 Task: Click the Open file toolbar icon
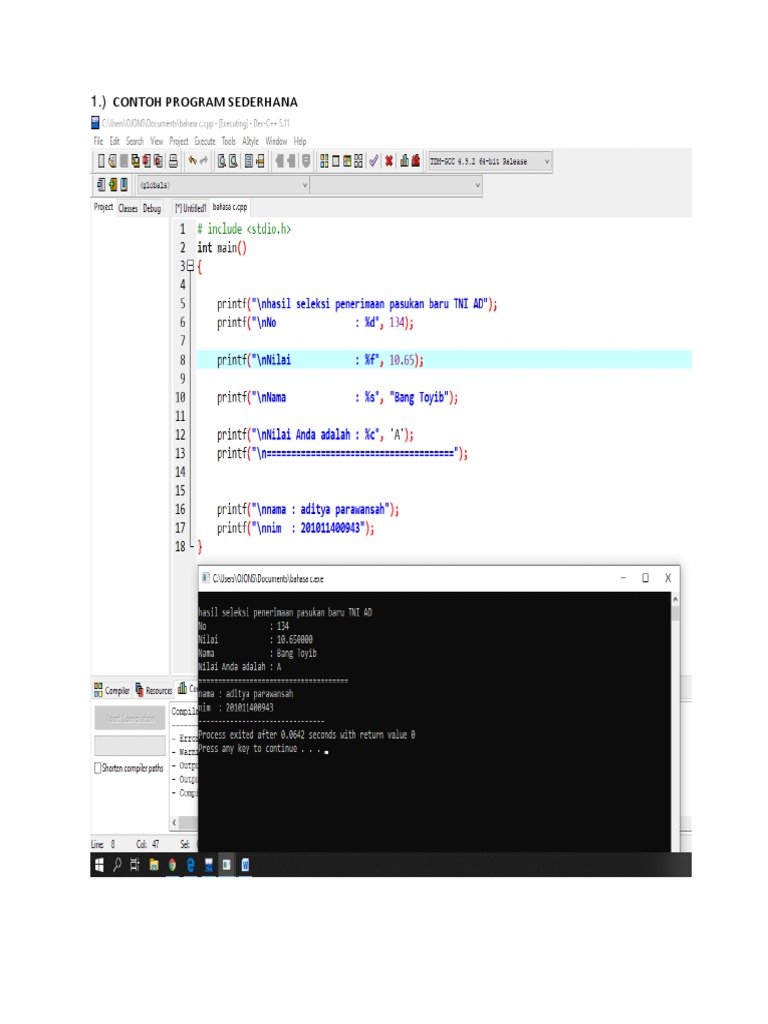(x=112, y=161)
